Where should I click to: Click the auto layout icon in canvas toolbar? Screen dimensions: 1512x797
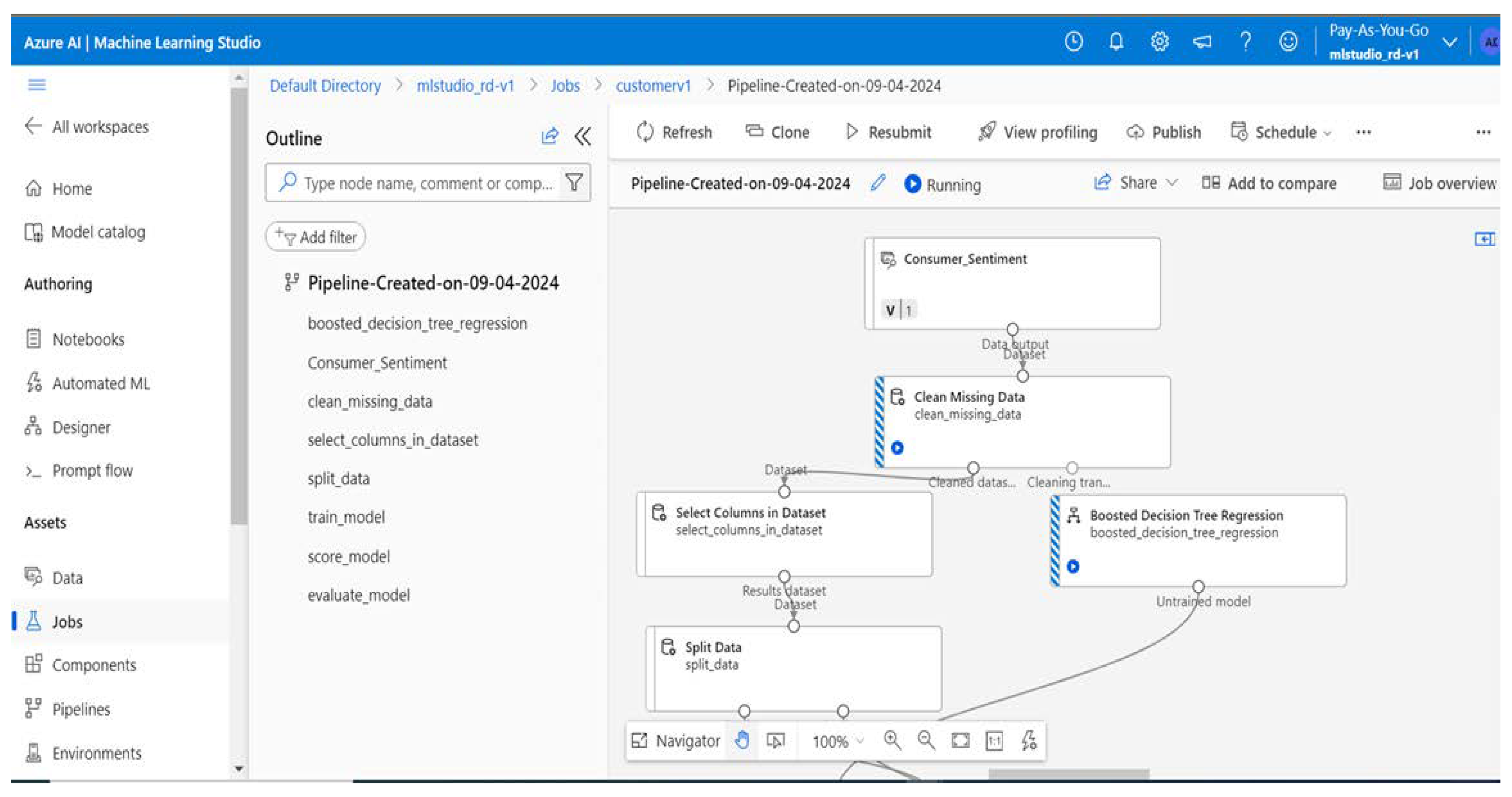tap(1029, 741)
